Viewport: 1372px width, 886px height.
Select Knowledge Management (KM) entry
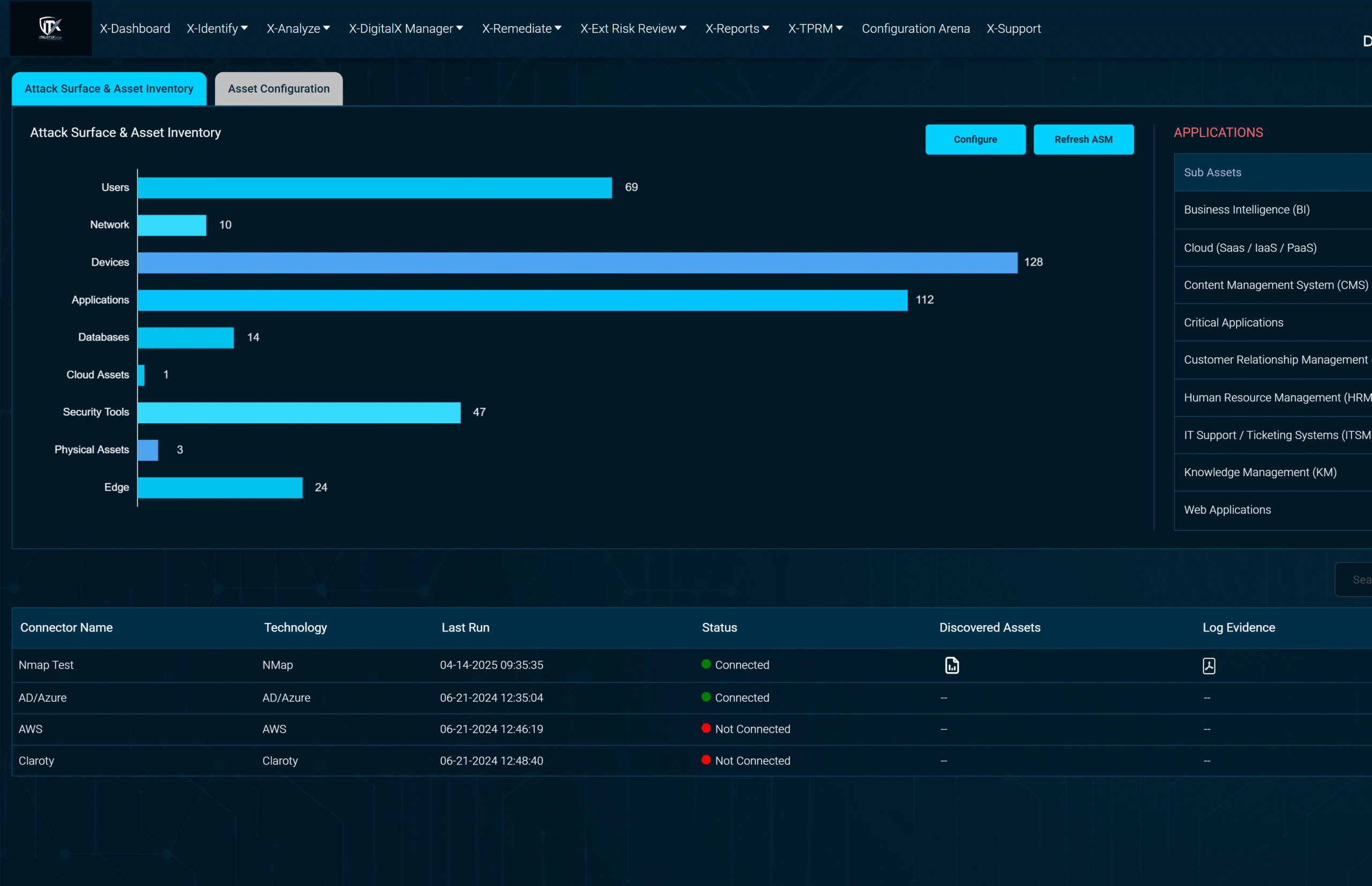click(1273, 472)
